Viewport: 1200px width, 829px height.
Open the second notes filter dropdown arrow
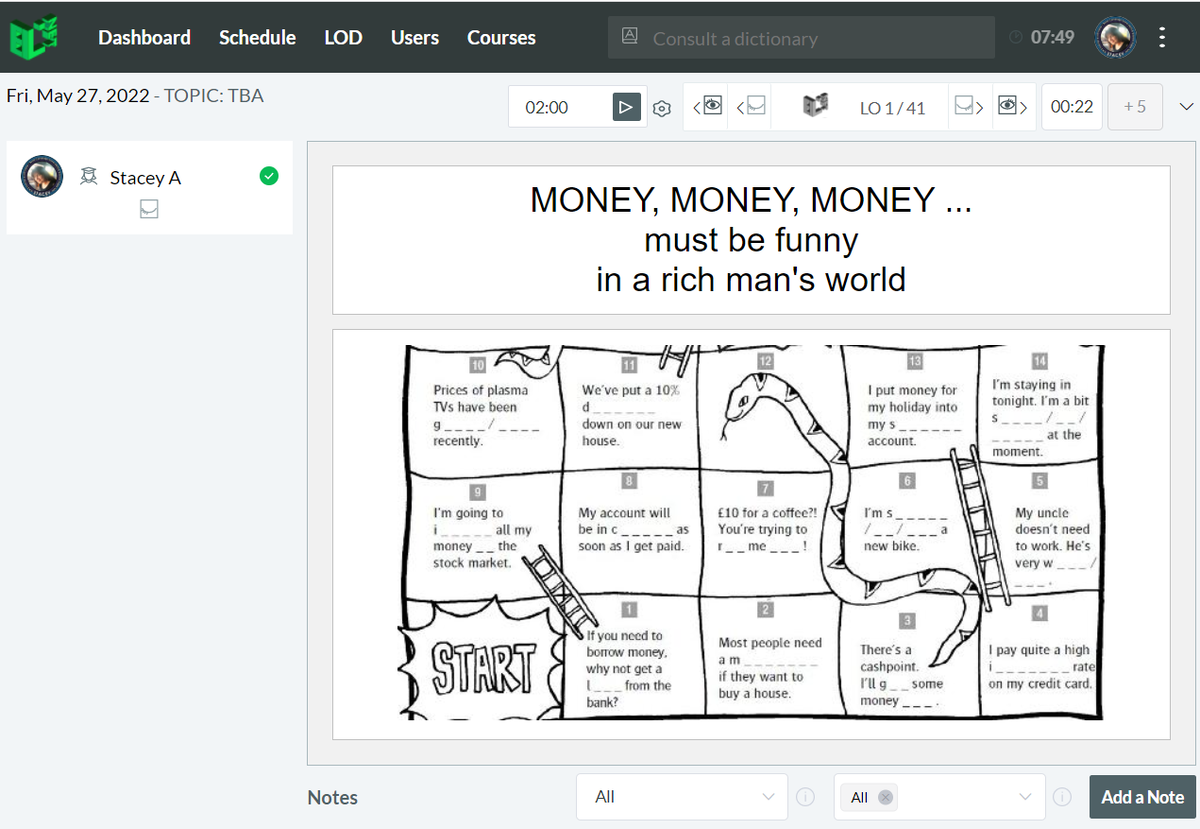[1025, 797]
